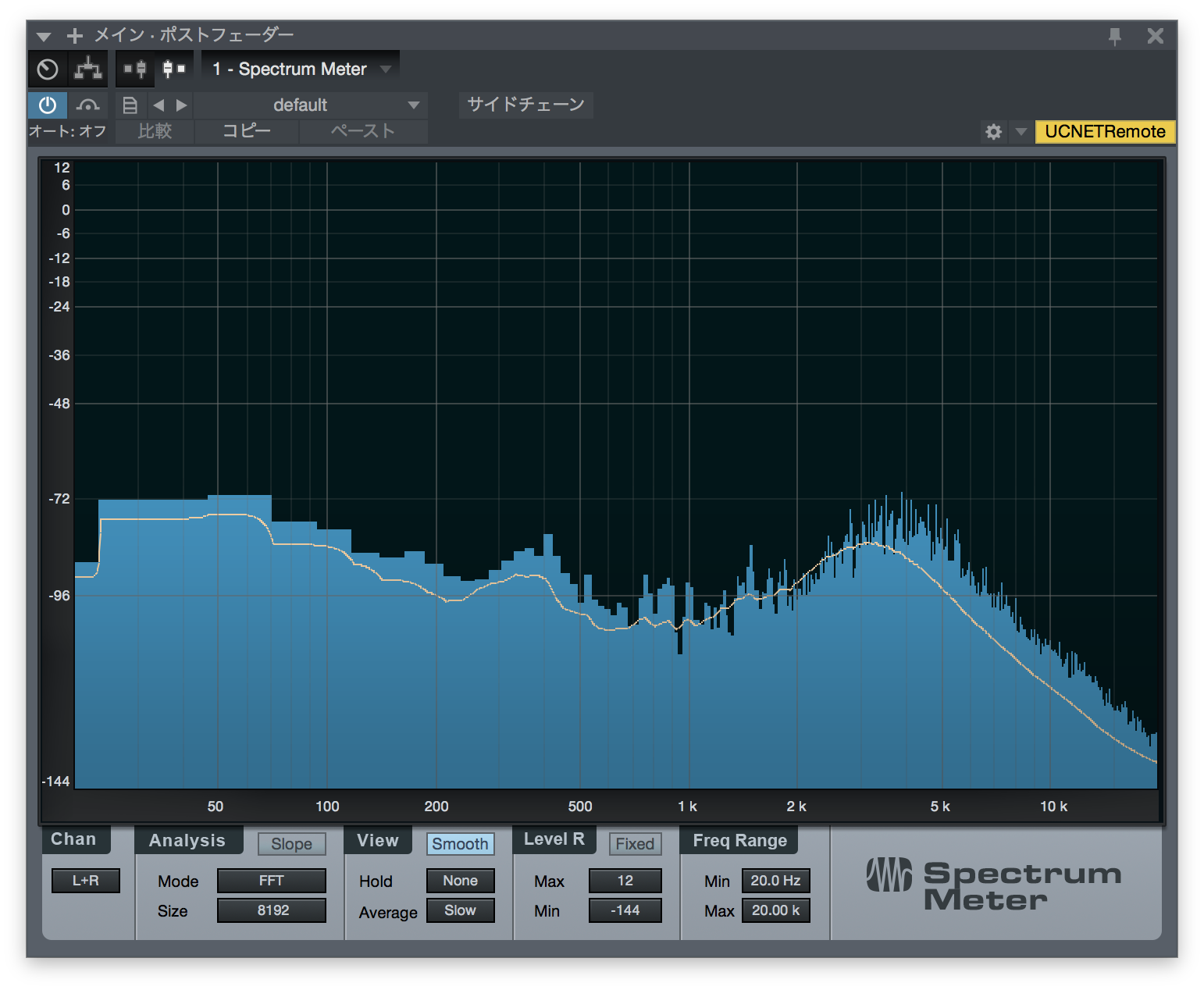
Task: Click the サイドチェーン sidechain button
Action: pos(526,105)
